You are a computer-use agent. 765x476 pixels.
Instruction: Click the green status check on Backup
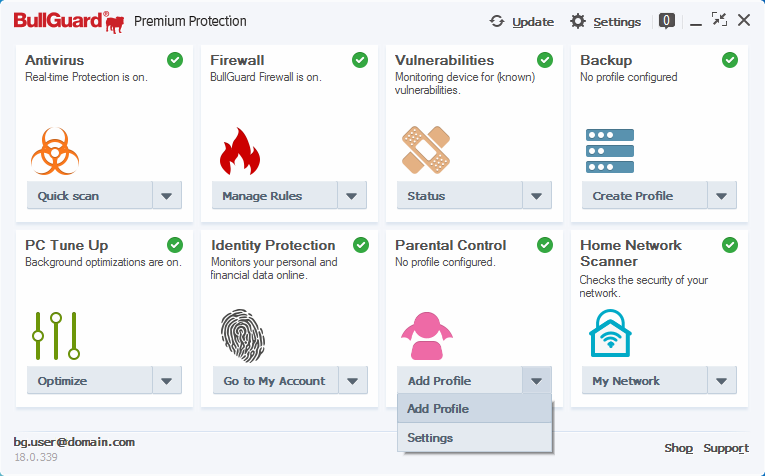coord(730,60)
